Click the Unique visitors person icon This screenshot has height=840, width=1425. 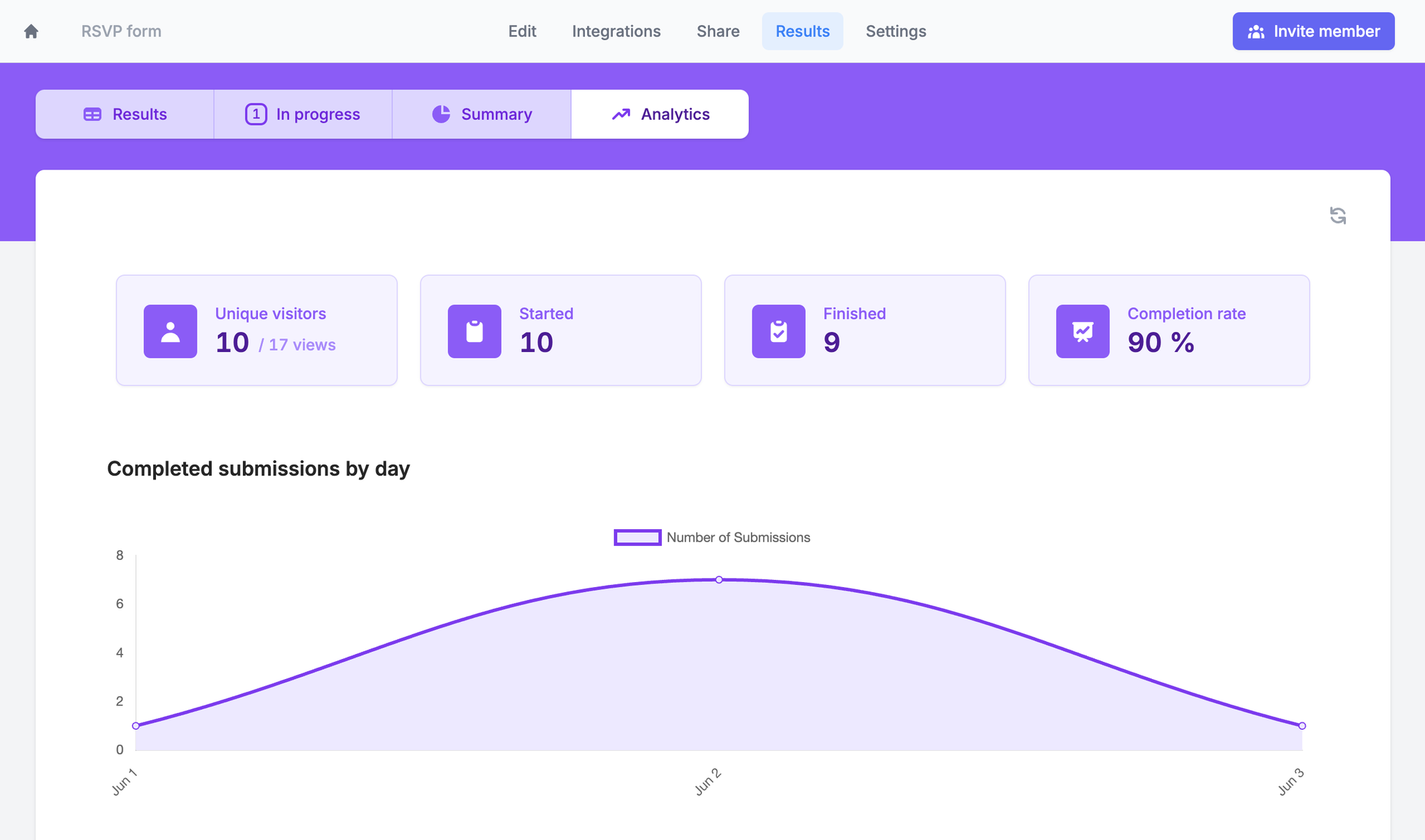[x=170, y=331]
